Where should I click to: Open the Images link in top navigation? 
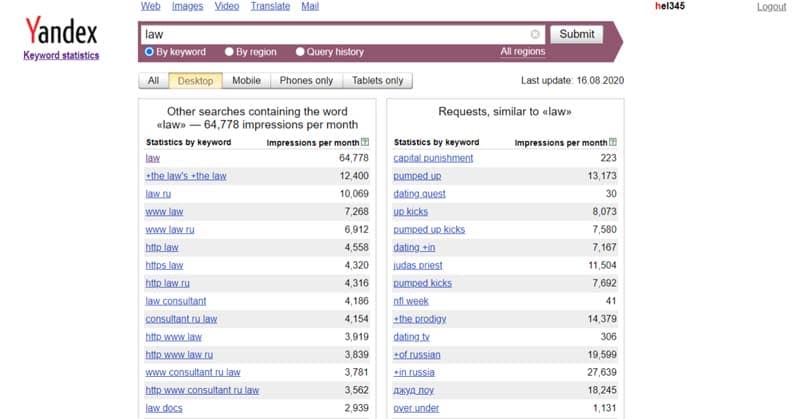tap(187, 6)
